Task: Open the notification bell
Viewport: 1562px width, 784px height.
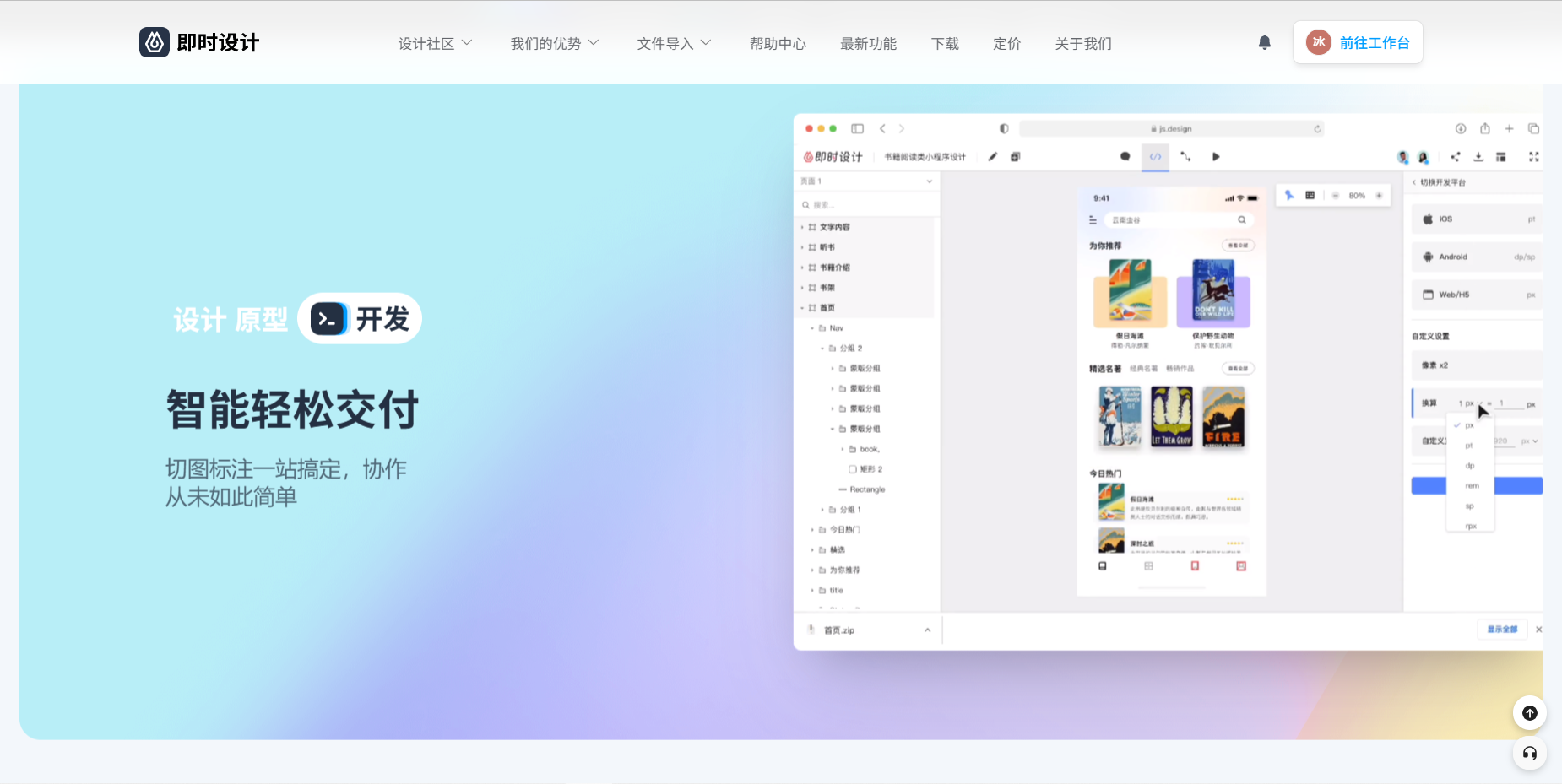Action: click(x=1264, y=42)
